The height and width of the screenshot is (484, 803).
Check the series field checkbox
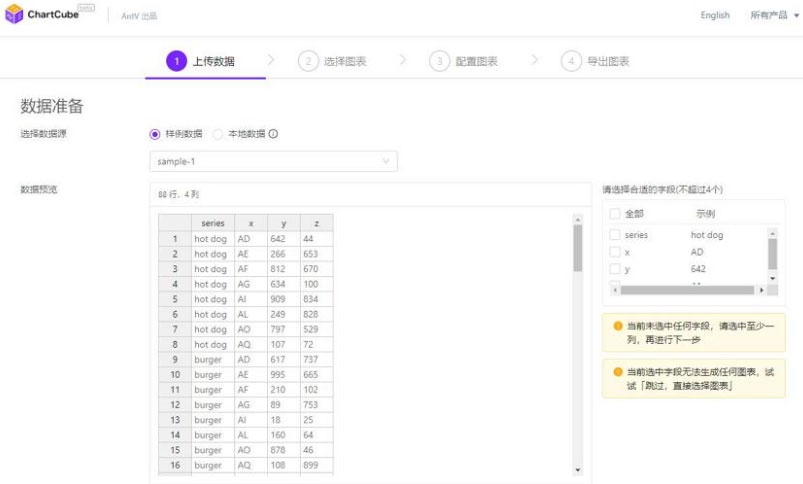[x=614, y=235]
